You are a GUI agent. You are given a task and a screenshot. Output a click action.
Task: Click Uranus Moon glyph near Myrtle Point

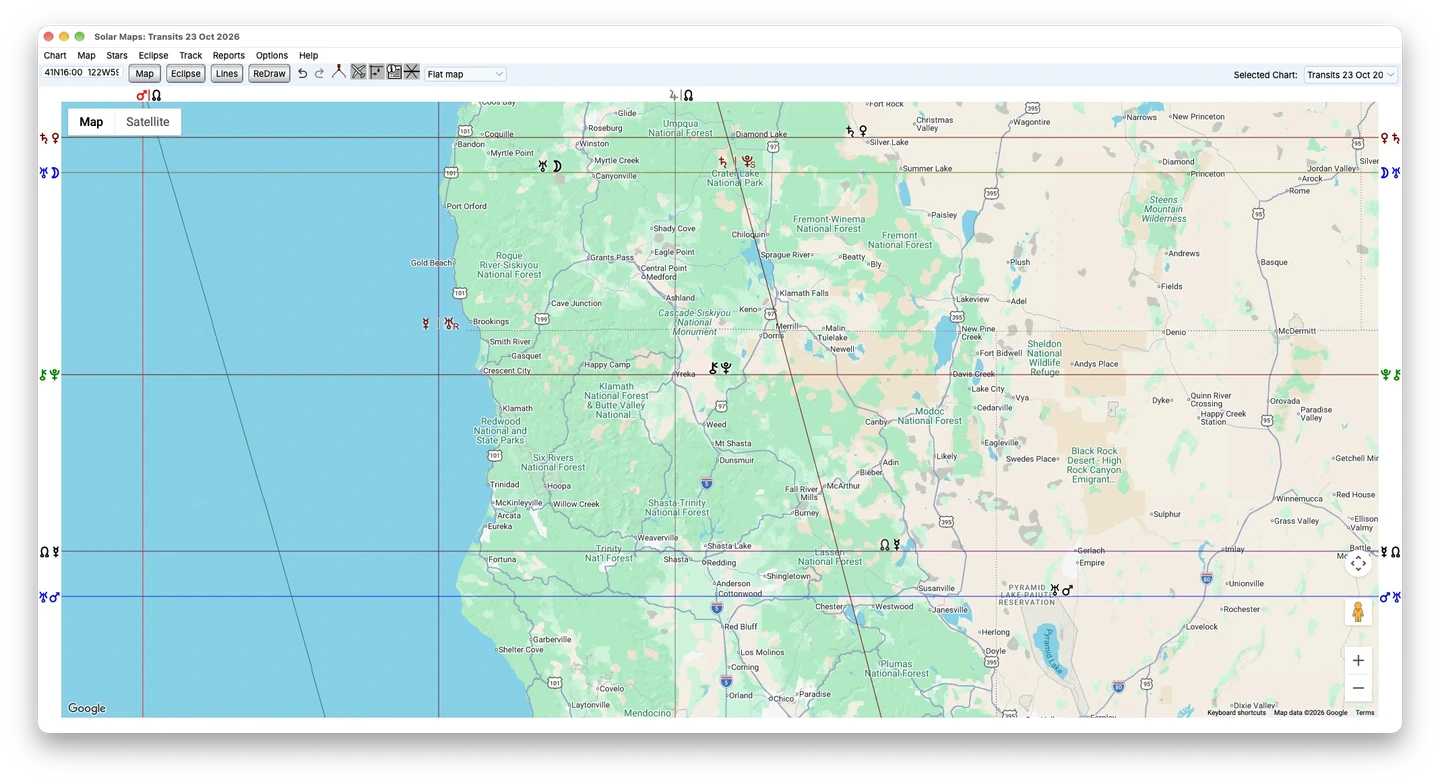pyautogui.click(x=550, y=166)
